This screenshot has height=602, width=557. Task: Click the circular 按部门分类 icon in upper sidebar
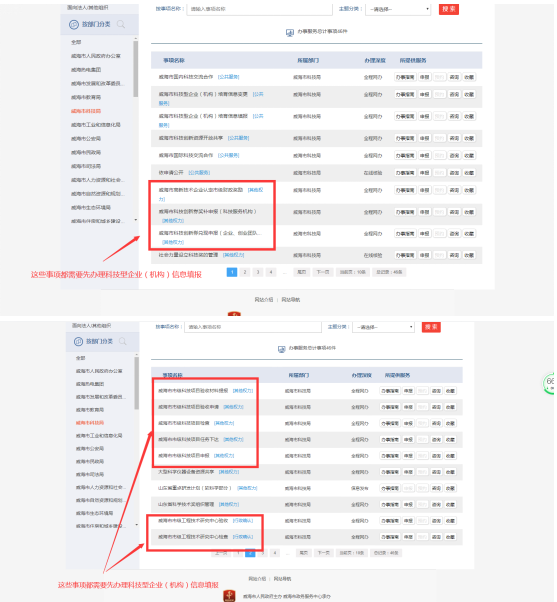[x=73, y=25]
